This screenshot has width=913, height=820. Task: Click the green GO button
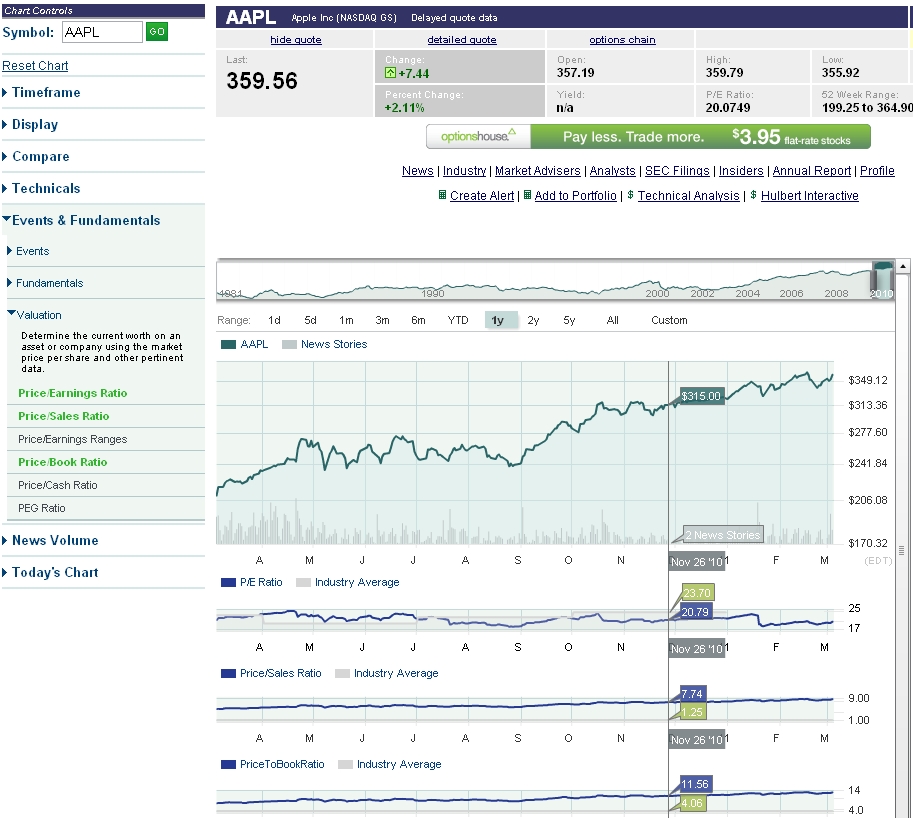click(x=157, y=31)
